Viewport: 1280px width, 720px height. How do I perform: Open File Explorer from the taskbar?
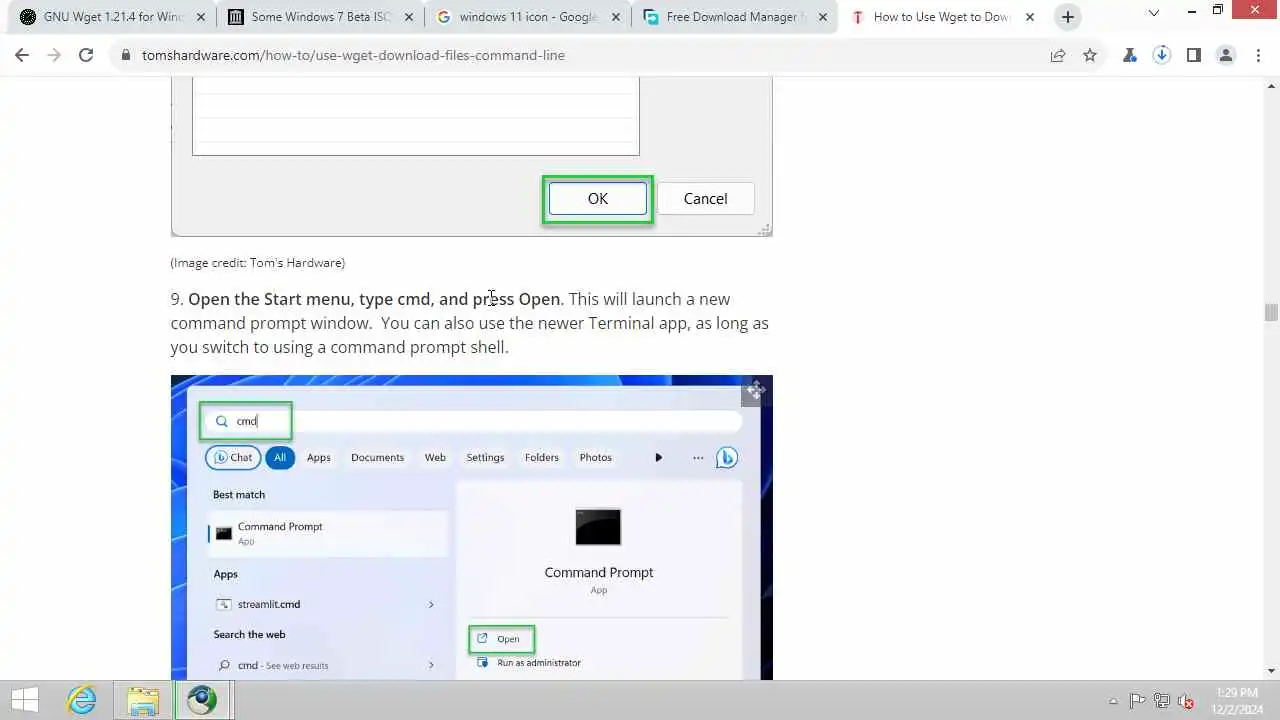click(143, 700)
